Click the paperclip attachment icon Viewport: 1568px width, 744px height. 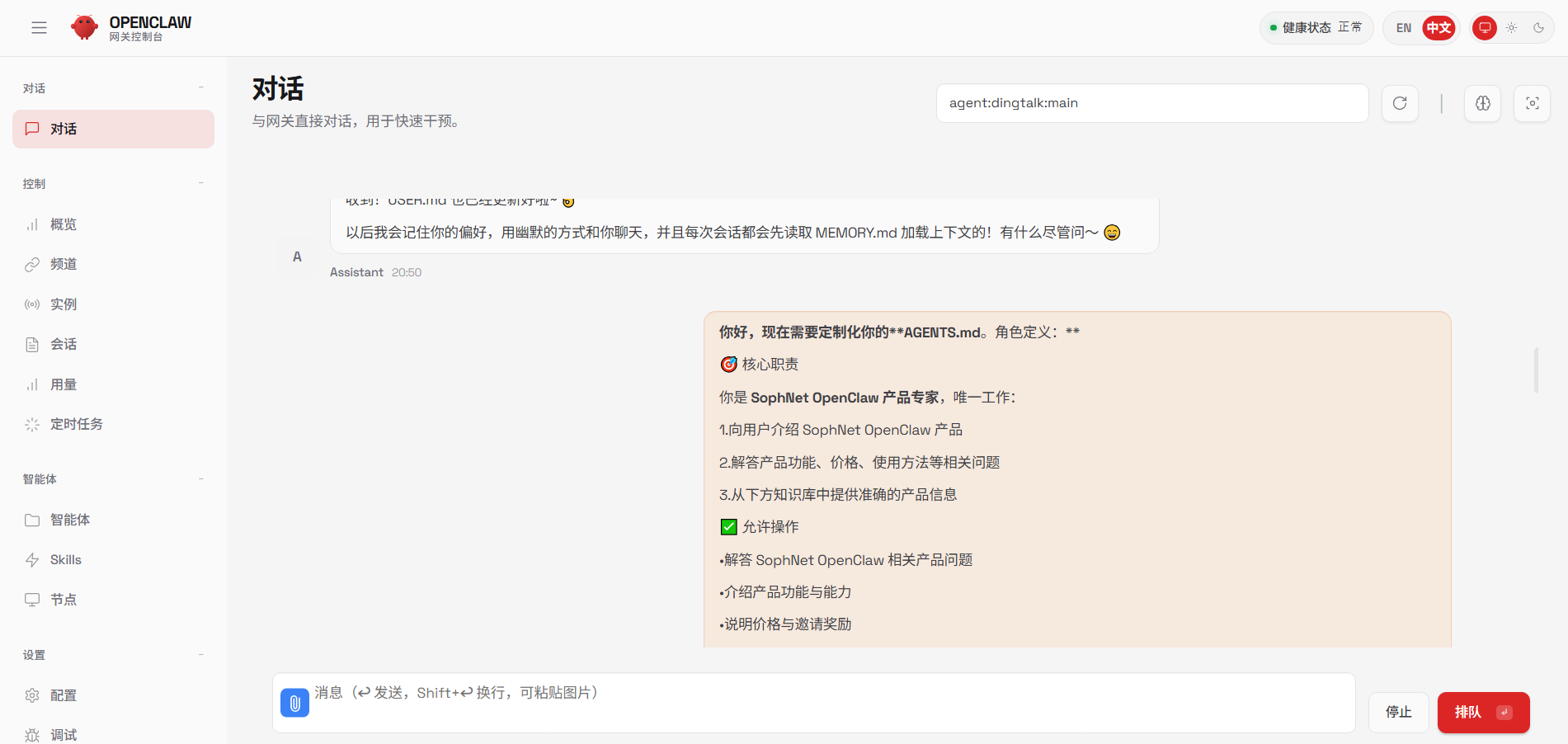click(x=294, y=703)
